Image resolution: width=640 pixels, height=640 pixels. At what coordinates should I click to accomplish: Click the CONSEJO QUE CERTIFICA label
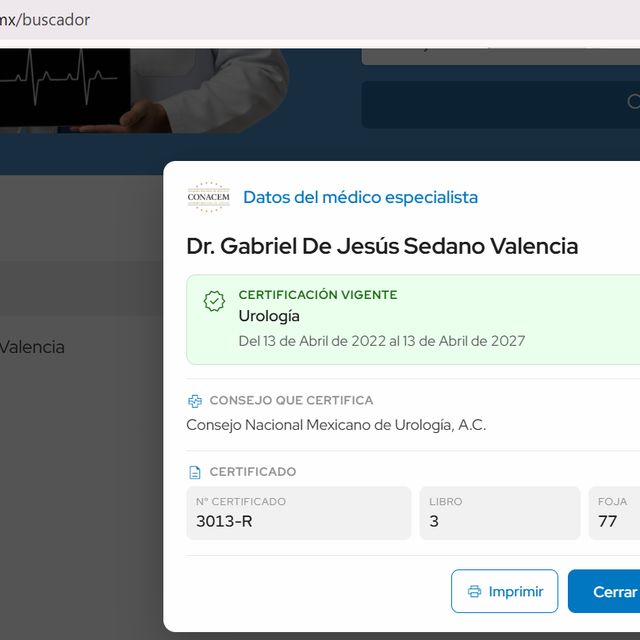tap(291, 400)
